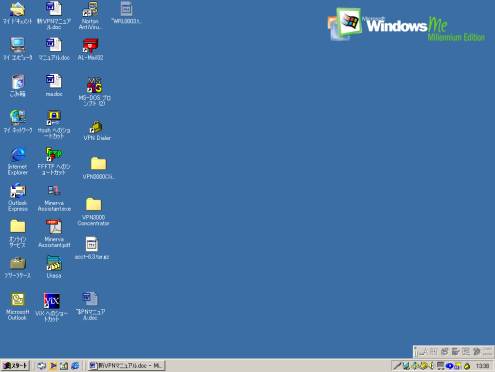Switch to the VPN manual Word taskbar button
495x372 pixels.
pos(126,366)
